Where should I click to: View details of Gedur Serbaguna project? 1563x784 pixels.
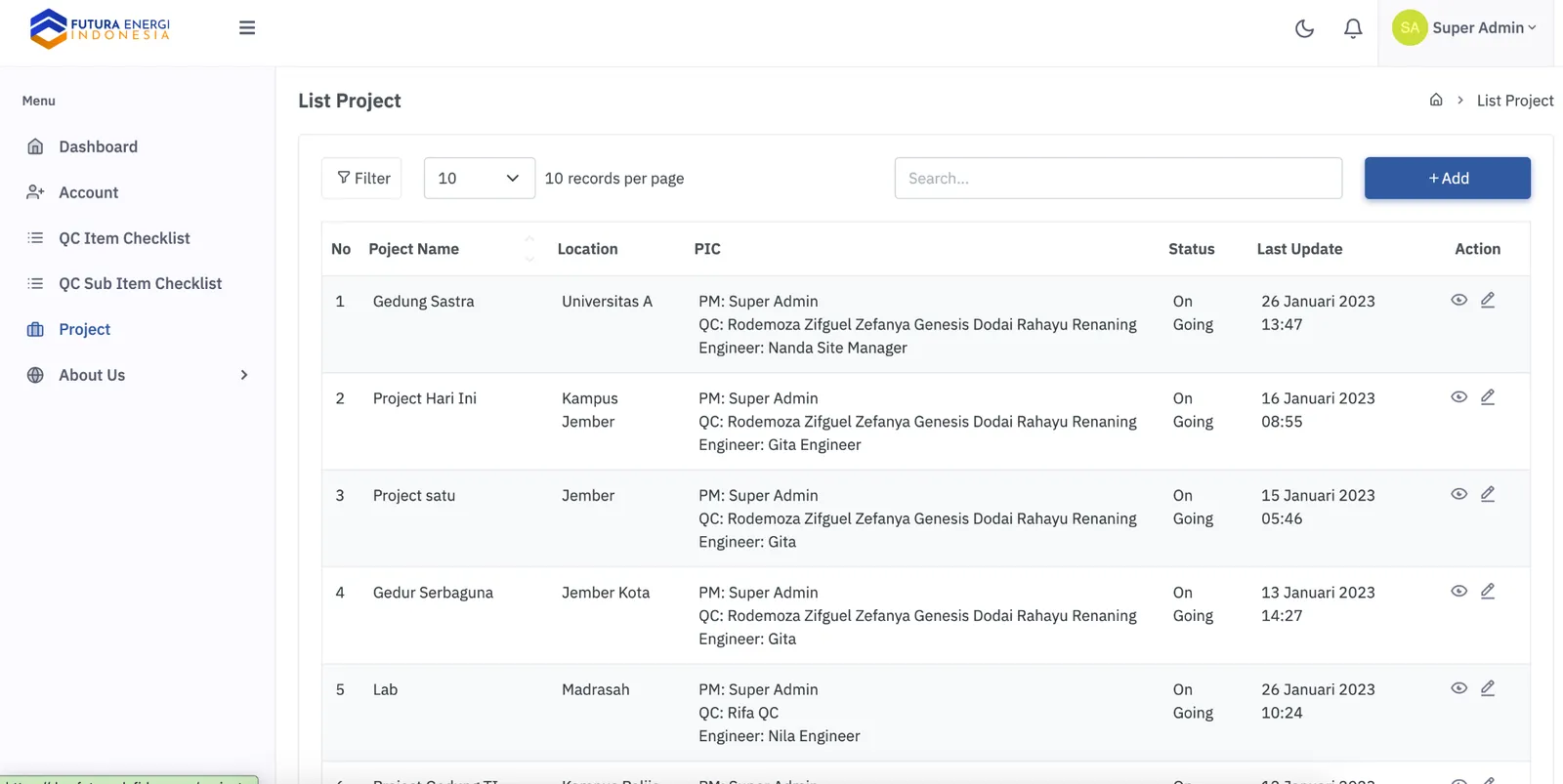click(1458, 591)
